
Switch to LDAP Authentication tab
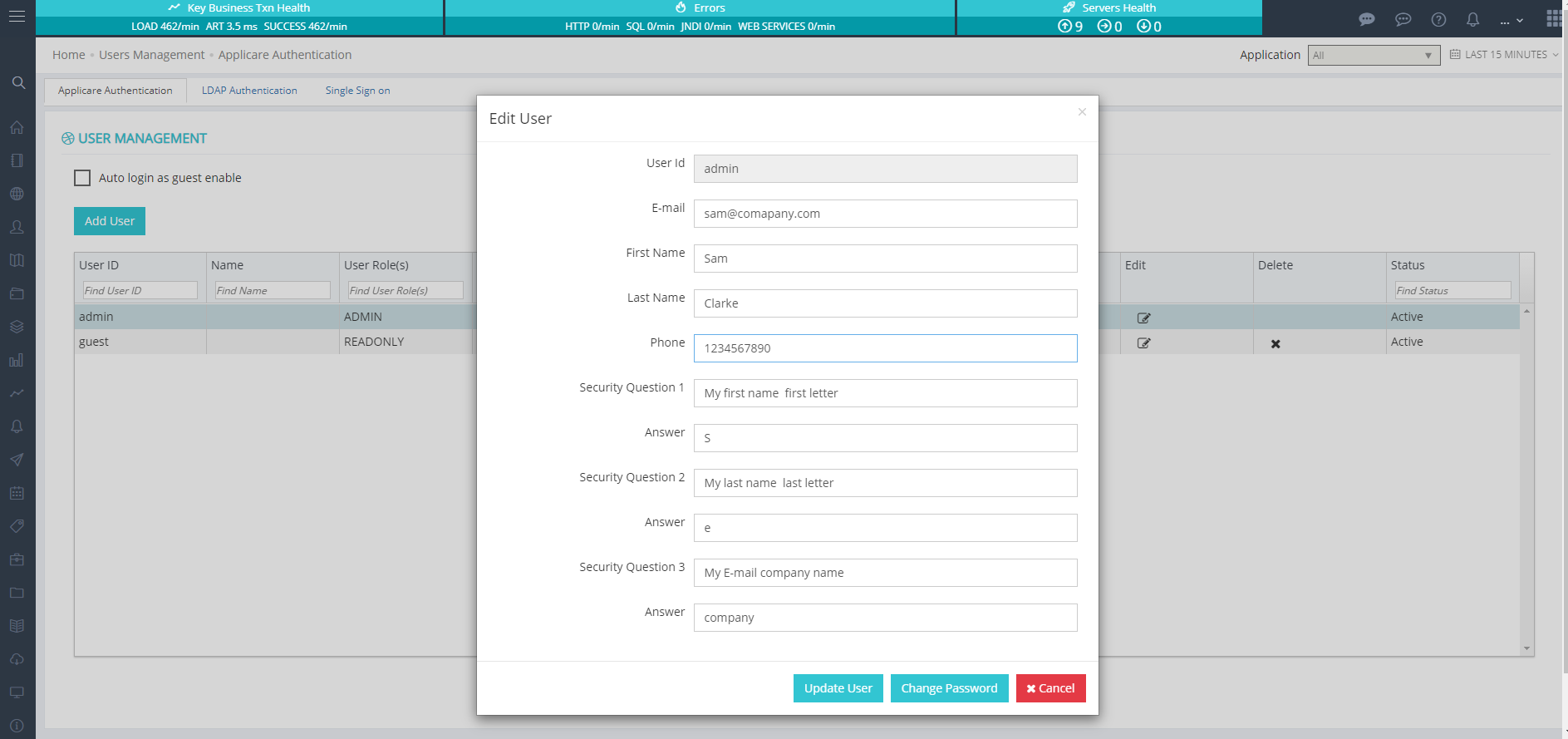point(249,91)
